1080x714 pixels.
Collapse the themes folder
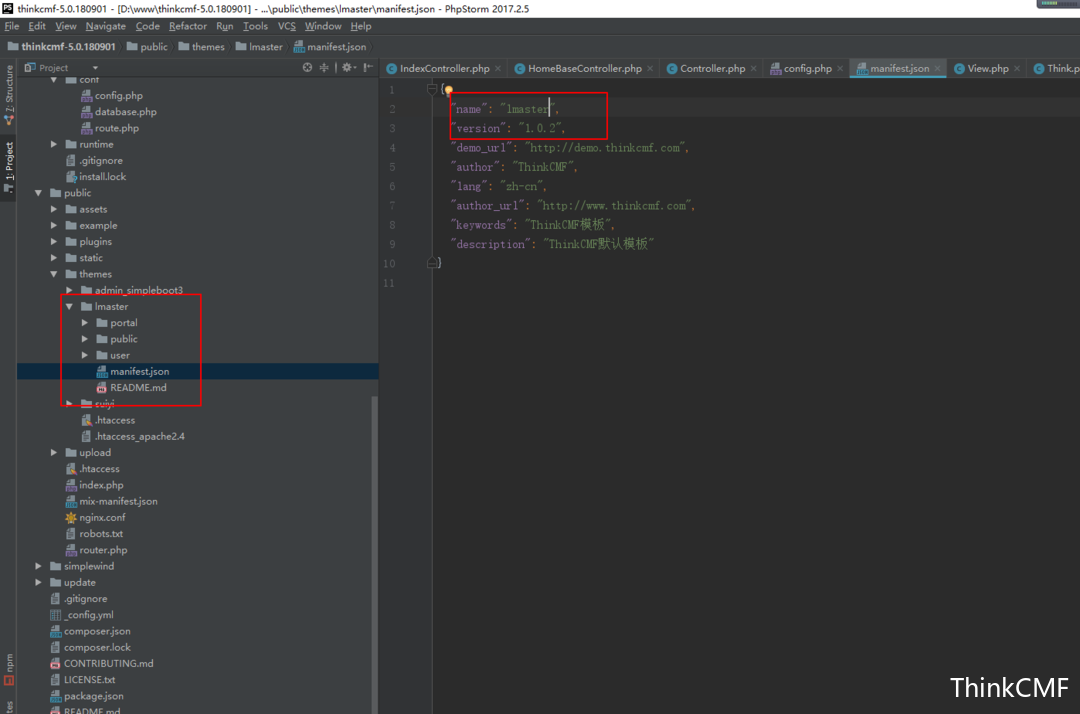pos(54,274)
